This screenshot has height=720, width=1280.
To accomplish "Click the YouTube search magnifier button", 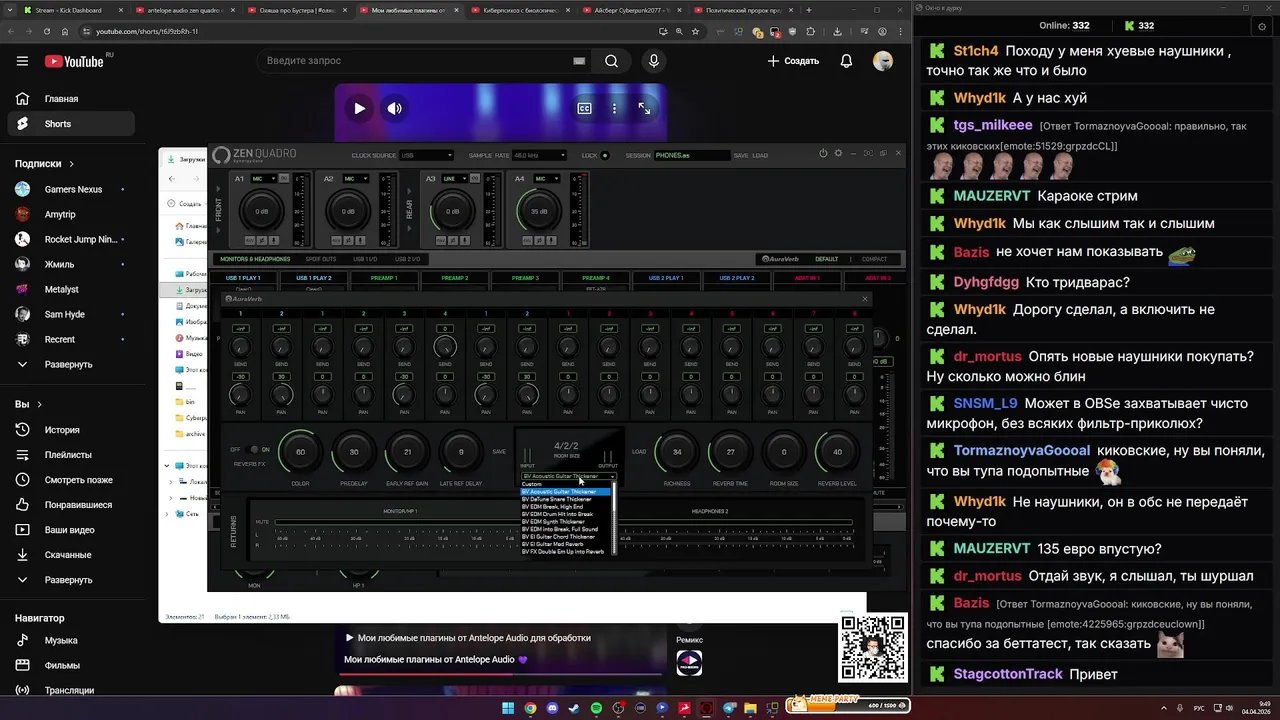I will click(x=611, y=61).
